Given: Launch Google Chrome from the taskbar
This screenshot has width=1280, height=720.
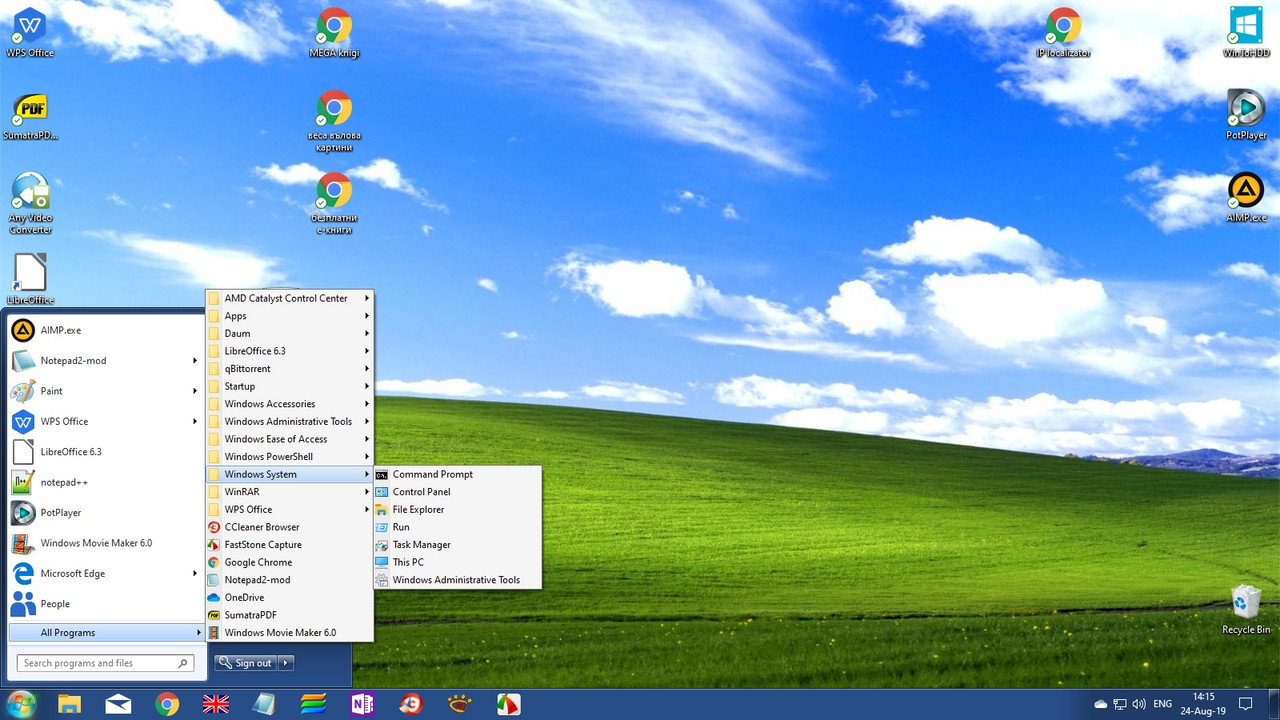Looking at the screenshot, I should click(167, 704).
